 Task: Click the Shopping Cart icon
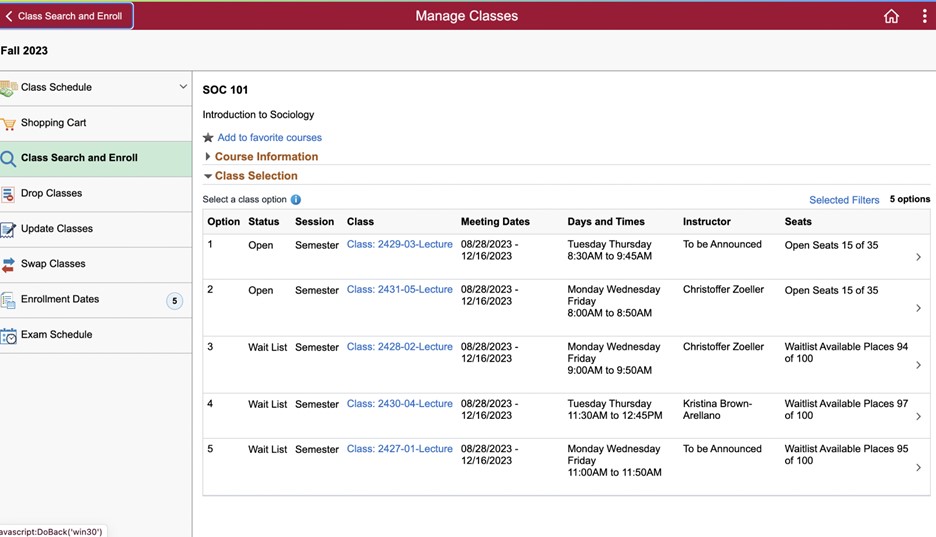9,123
